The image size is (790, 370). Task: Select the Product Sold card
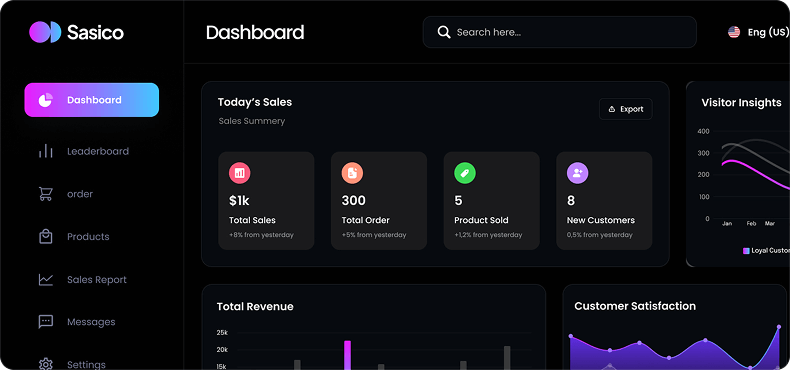click(x=492, y=201)
